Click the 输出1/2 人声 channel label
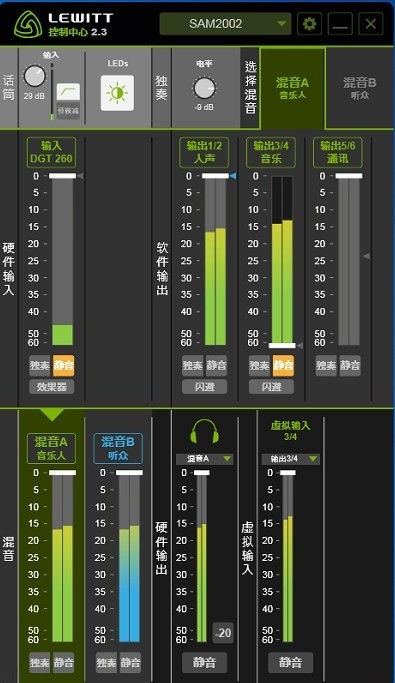The image size is (395, 683). (204, 152)
